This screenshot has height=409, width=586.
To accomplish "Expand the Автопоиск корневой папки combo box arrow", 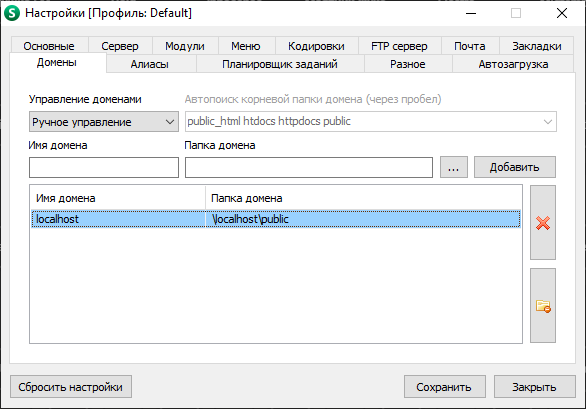I will point(548,122).
